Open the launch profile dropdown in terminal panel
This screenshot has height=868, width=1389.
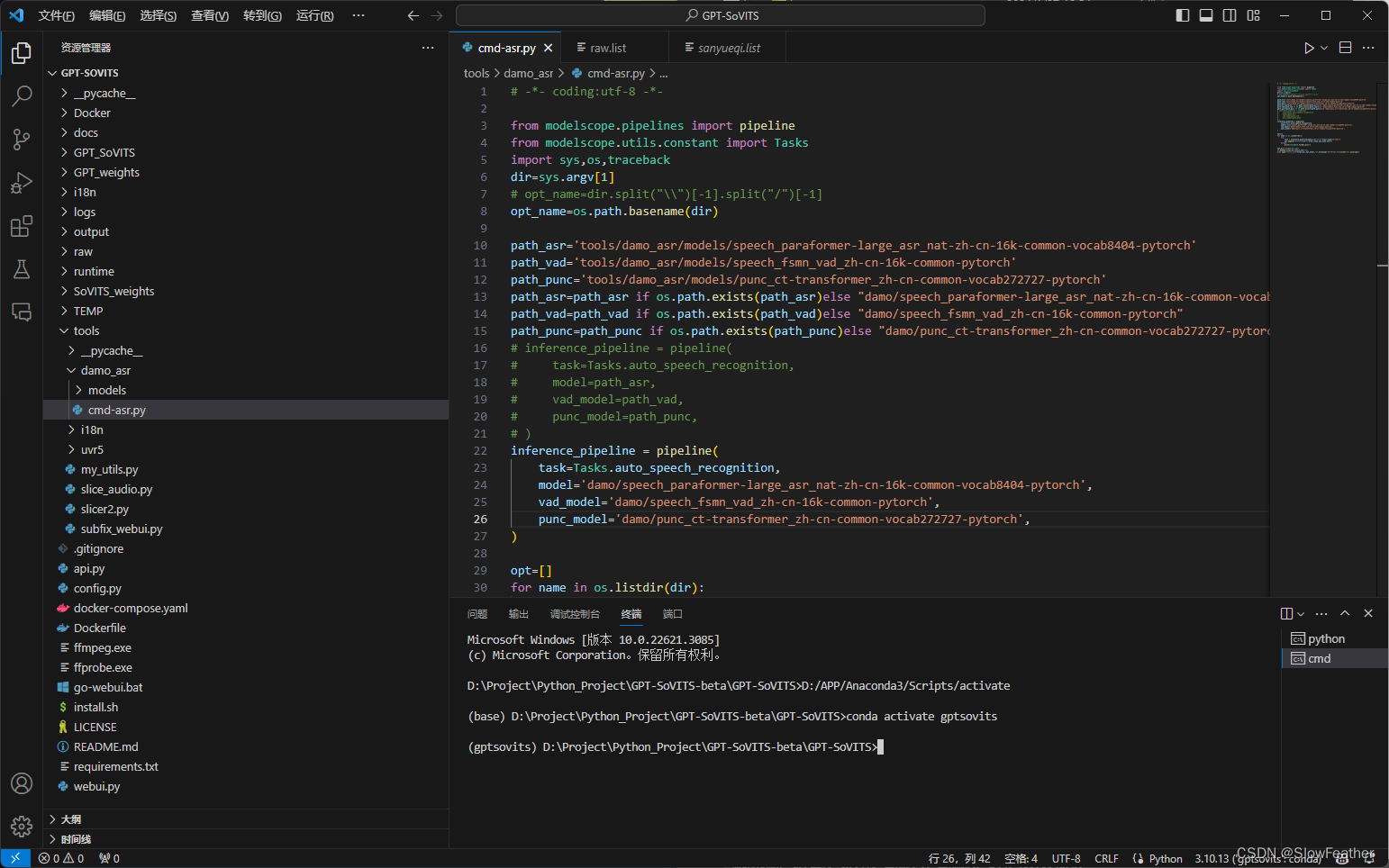[x=1300, y=613]
